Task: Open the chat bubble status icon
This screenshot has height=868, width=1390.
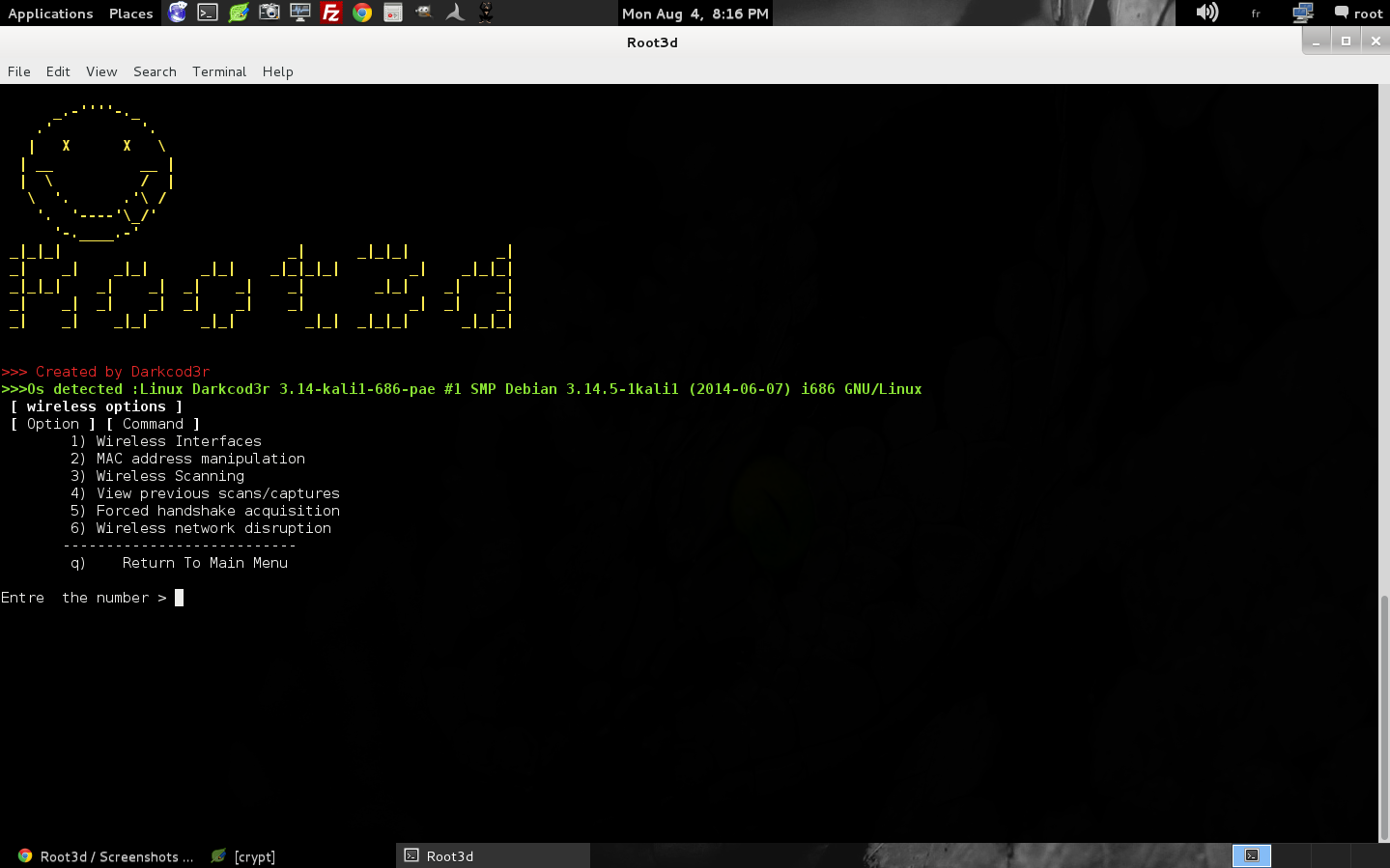Action: (1341, 13)
